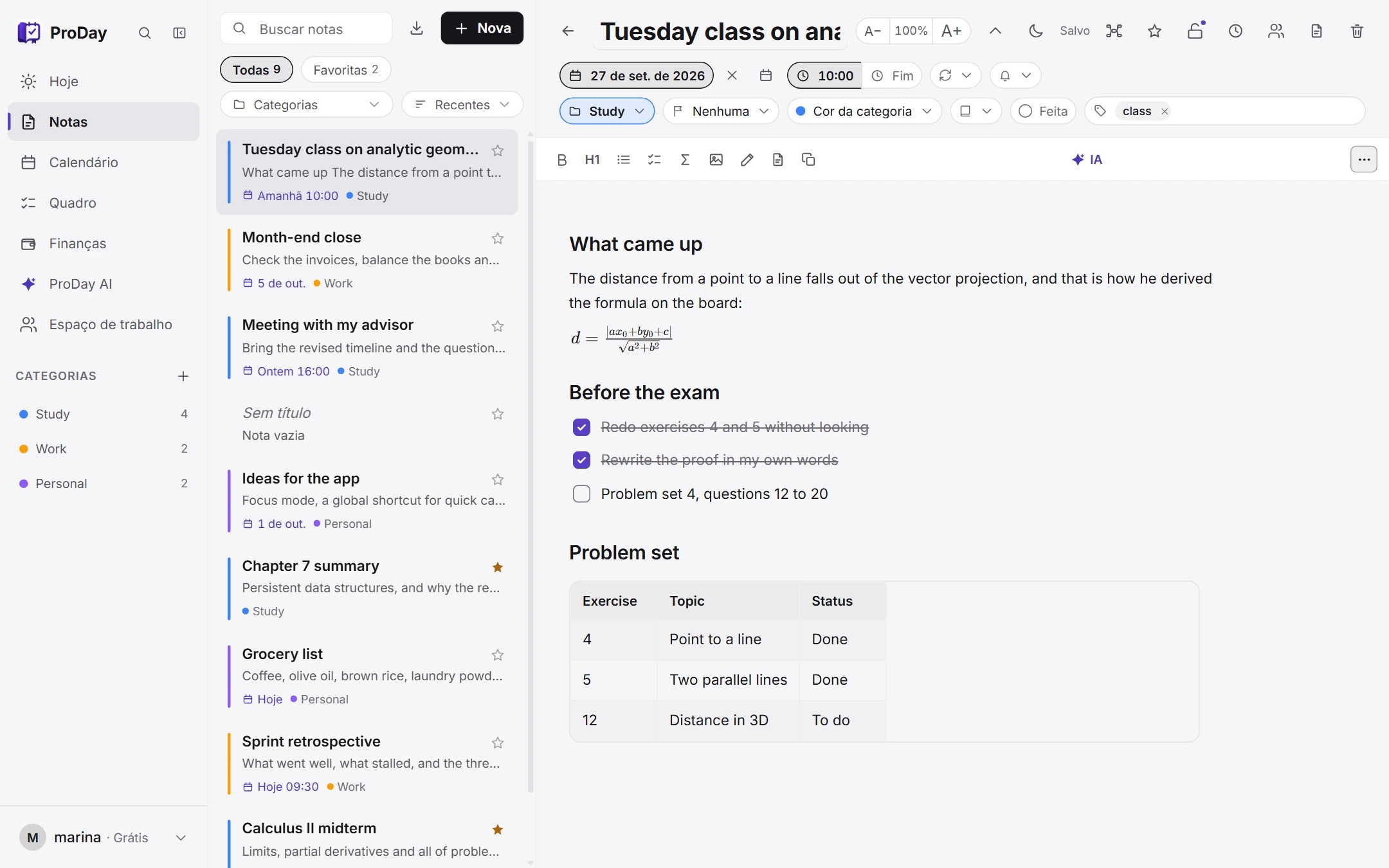Click the copy icon in the editor toolbar
Image resolution: width=1389 pixels, height=868 pixels.
click(x=808, y=159)
